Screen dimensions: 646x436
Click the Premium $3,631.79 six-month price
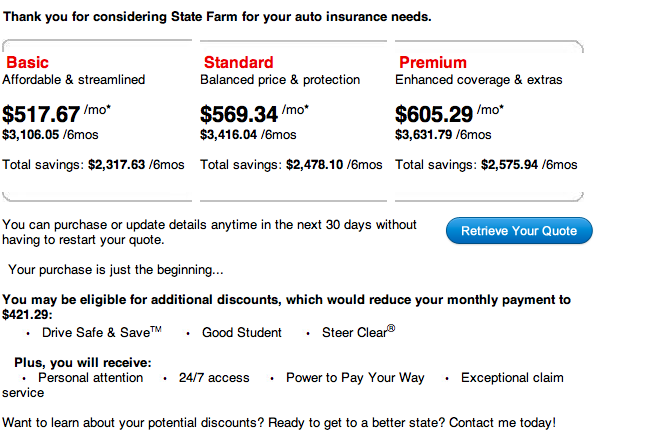[424, 135]
